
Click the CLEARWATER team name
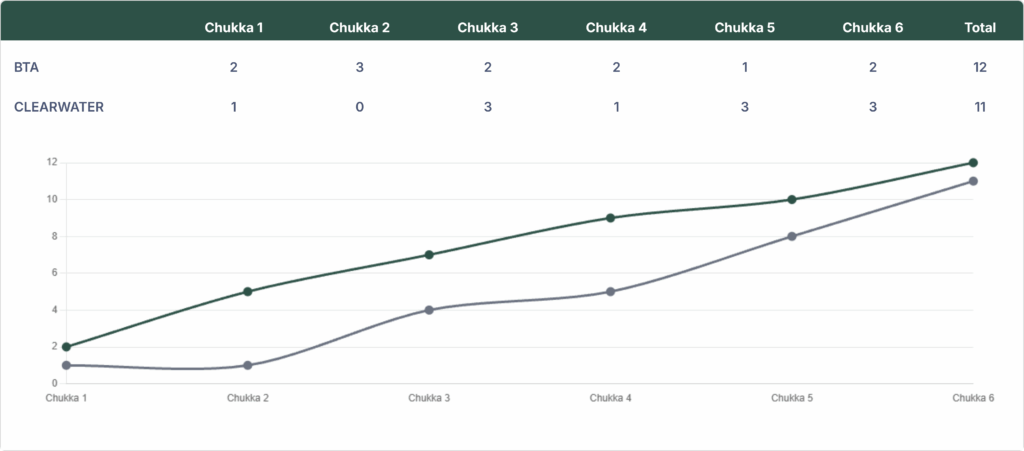60,106
